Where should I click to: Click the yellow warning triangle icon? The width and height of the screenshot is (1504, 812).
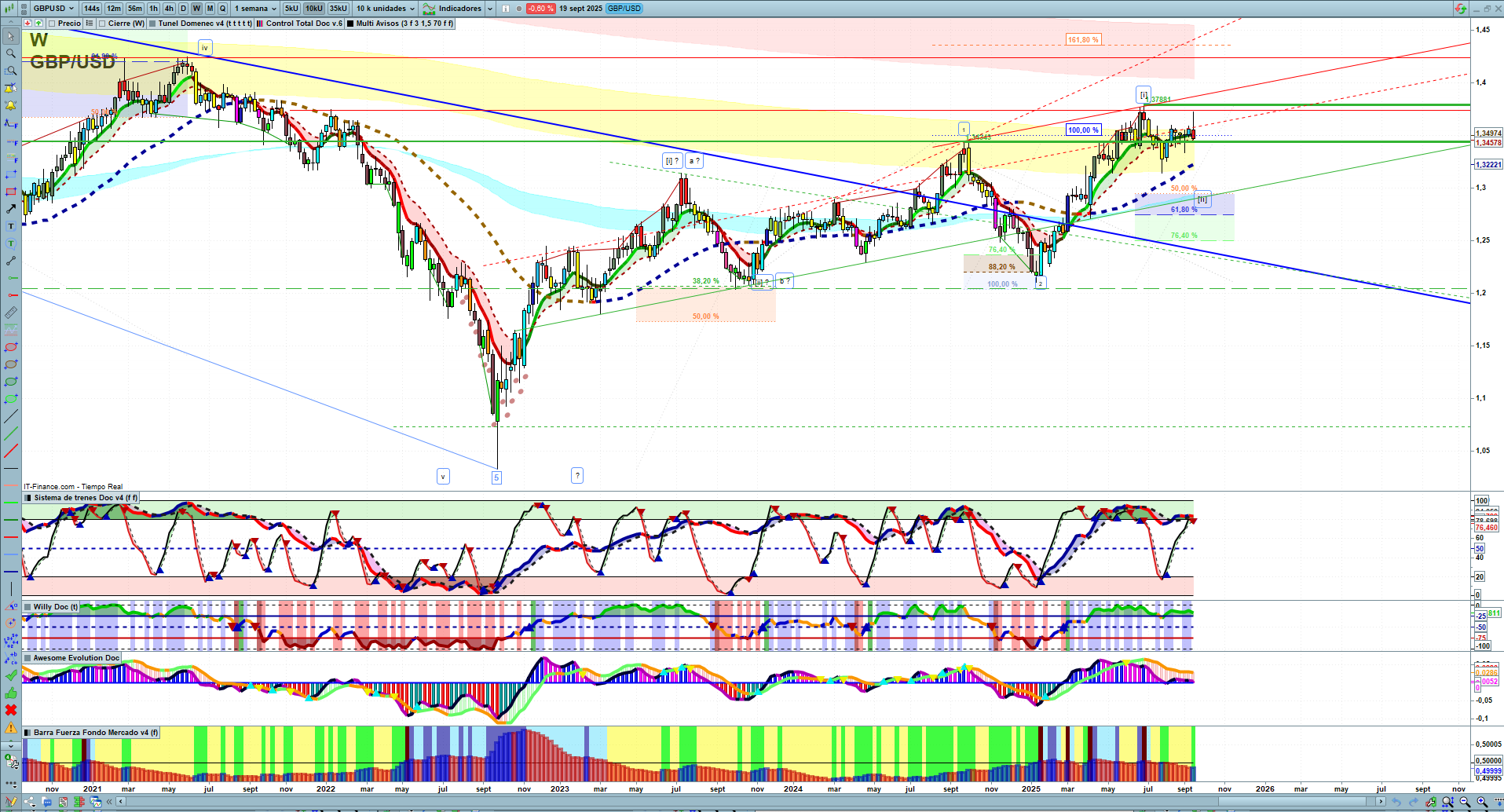tap(11, 727)
